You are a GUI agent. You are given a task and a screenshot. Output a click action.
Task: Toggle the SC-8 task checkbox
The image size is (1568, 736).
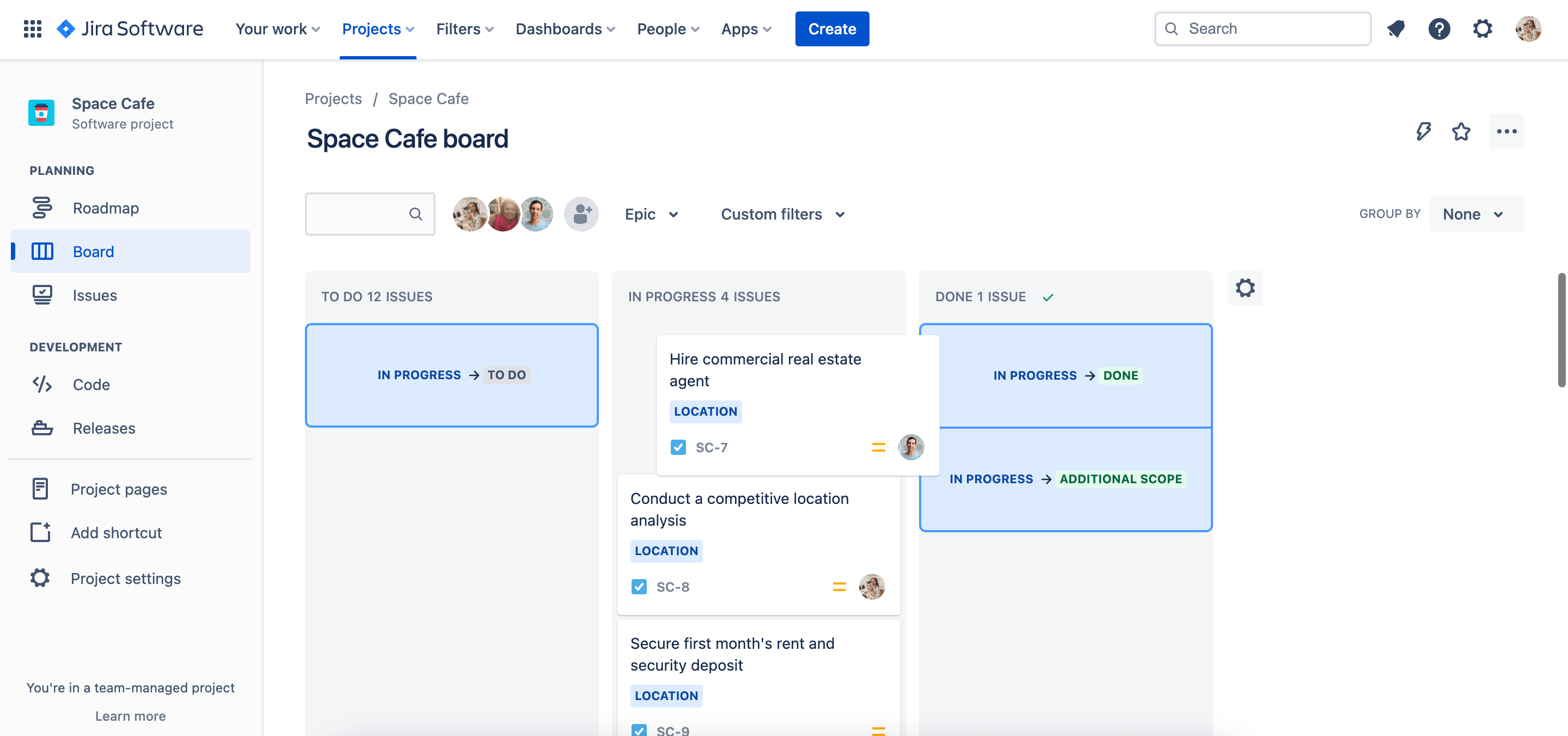click(x=638, y=586)
